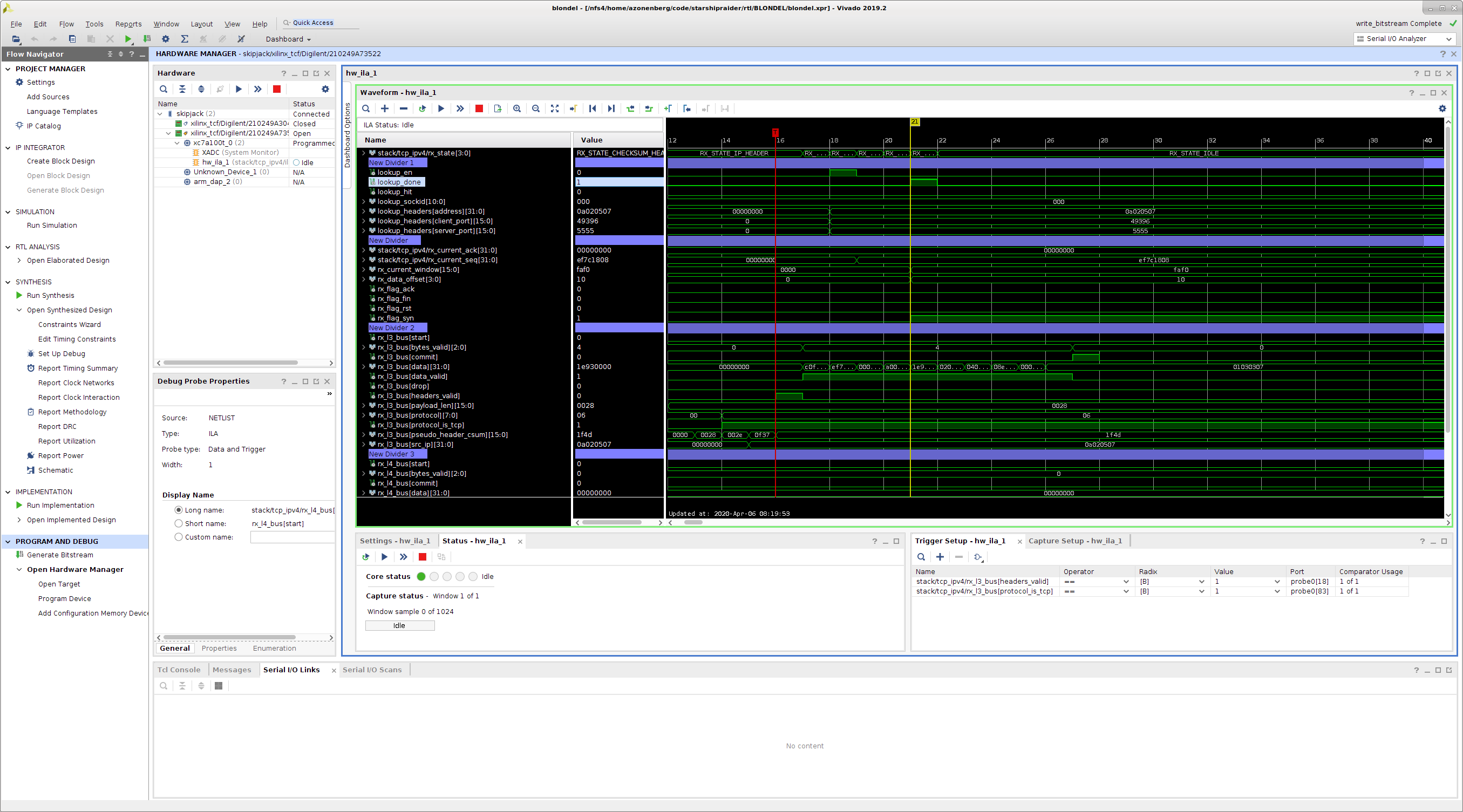
Task: Expand rx_l3_bus[data][31:0] signal bus
Action: 364,367
